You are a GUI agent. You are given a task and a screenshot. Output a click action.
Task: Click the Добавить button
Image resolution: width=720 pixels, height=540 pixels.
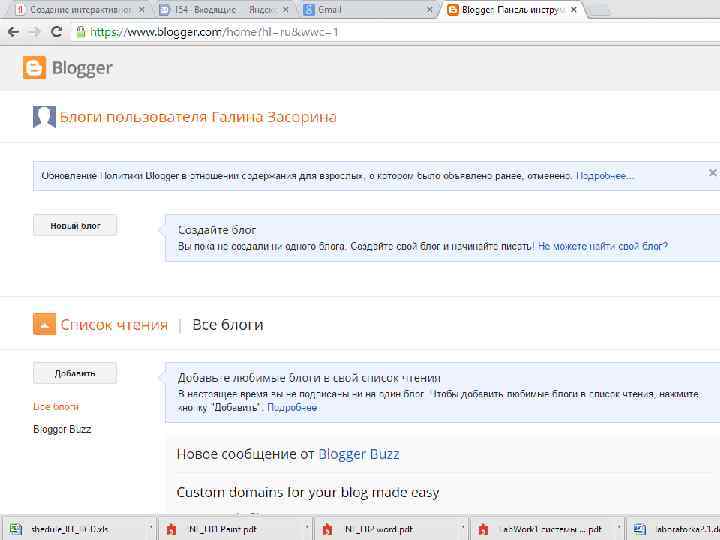pyautogui.click(x=75, y=373)
